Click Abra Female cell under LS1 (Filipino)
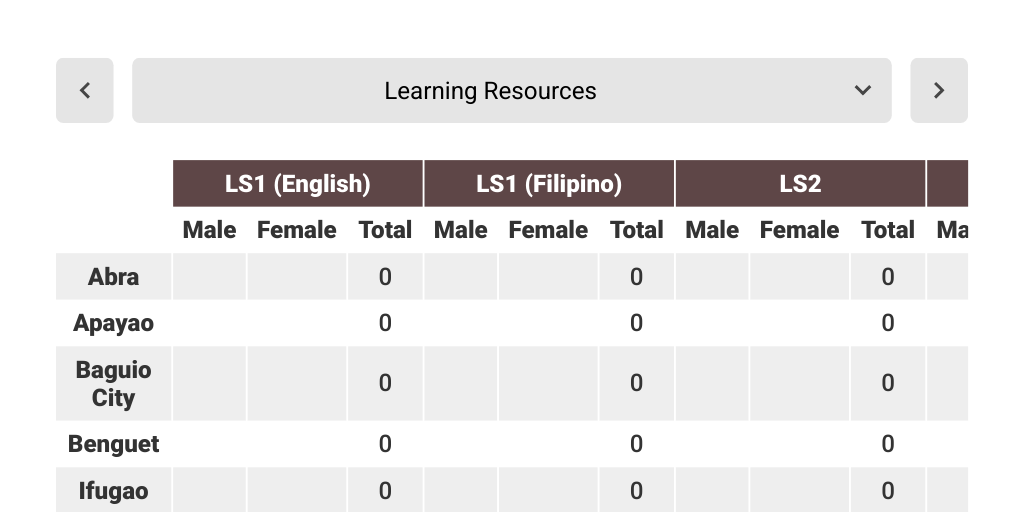The height and width of the screenshot is (512, 1024). click(x=549, y=277)
